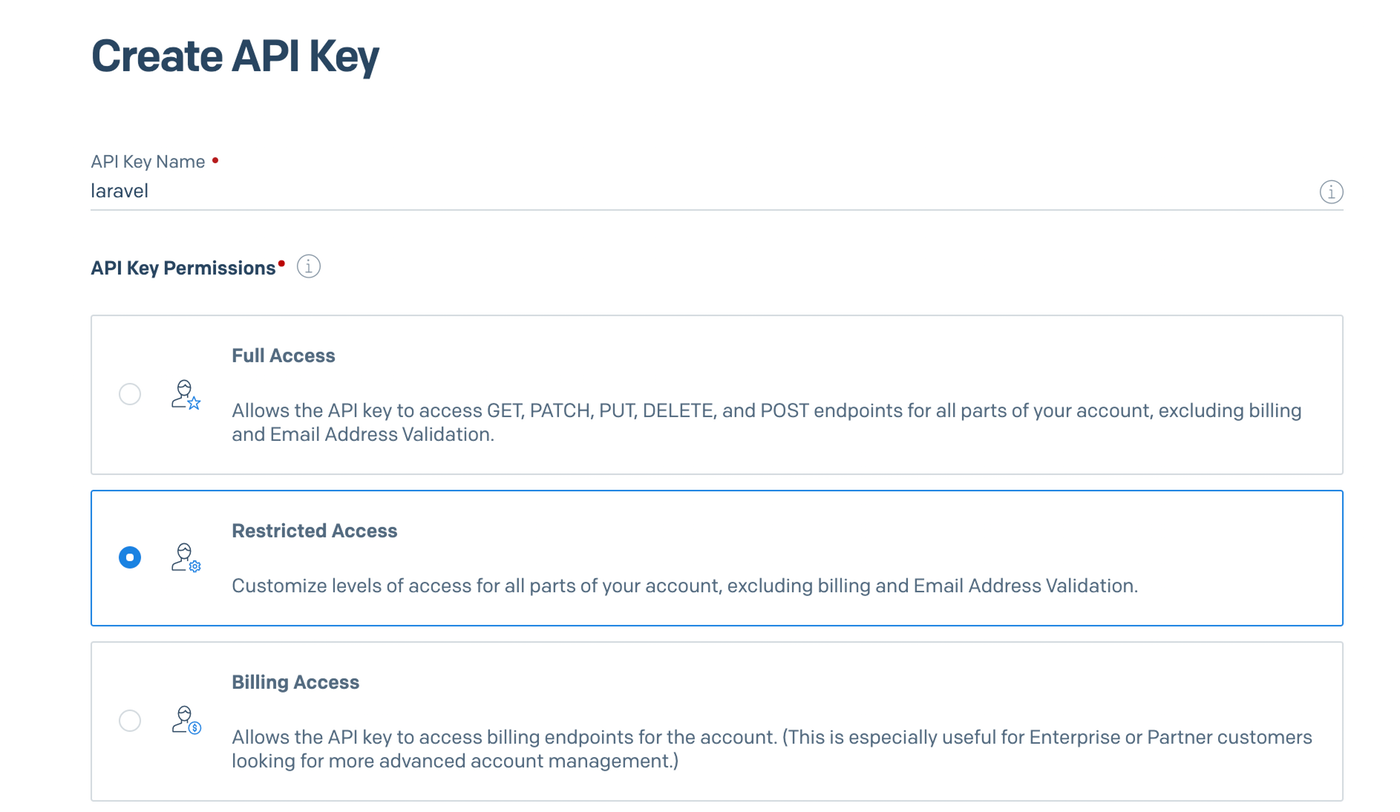Open the API Key Permissions info tooltip icon
1400x812 pixels.
pyautogui.click(x=309, y=267)
